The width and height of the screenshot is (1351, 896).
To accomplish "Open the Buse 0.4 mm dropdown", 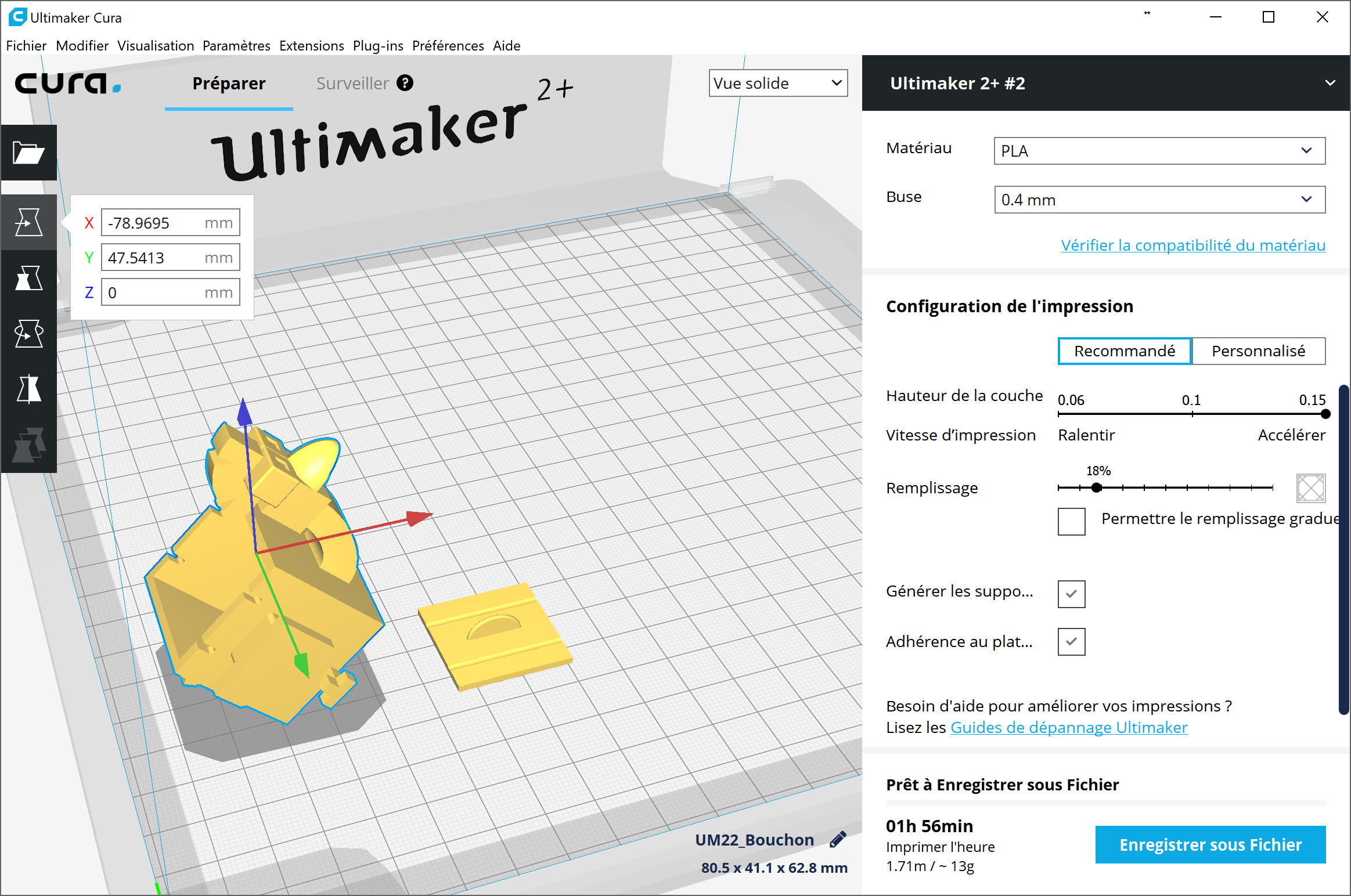I will click(x=1159, y=200).
